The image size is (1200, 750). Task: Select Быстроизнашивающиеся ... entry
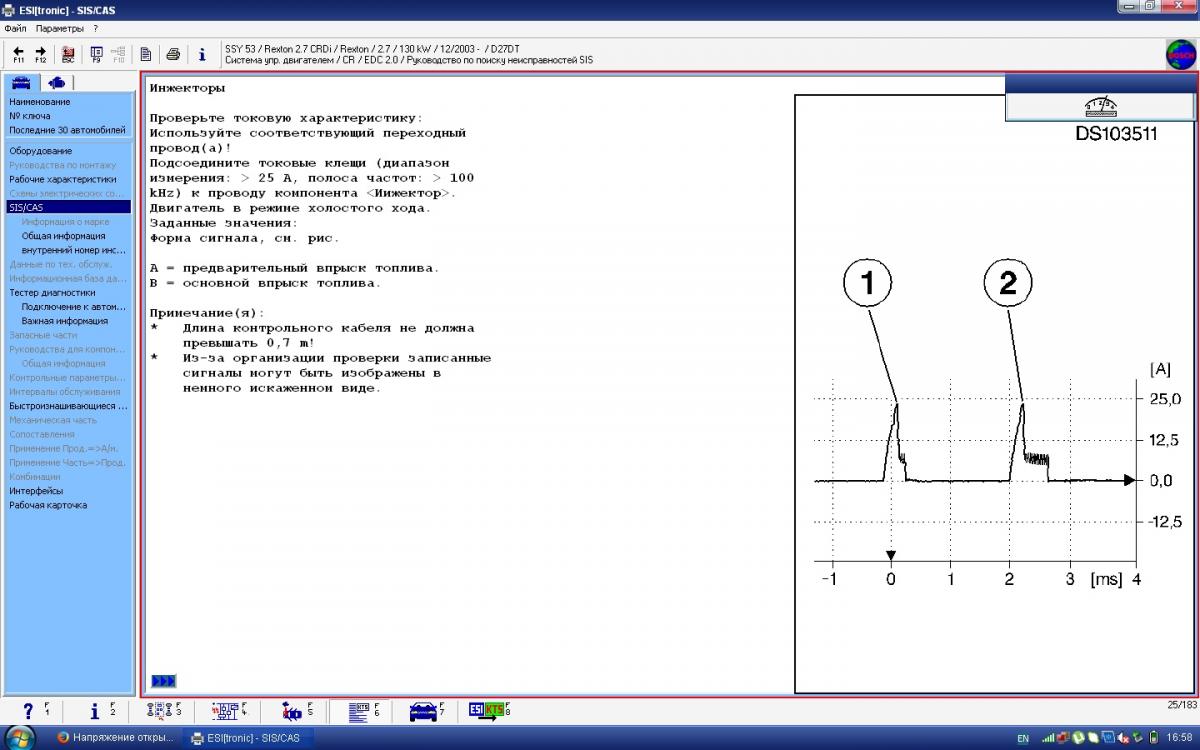[x=68, y=406]
